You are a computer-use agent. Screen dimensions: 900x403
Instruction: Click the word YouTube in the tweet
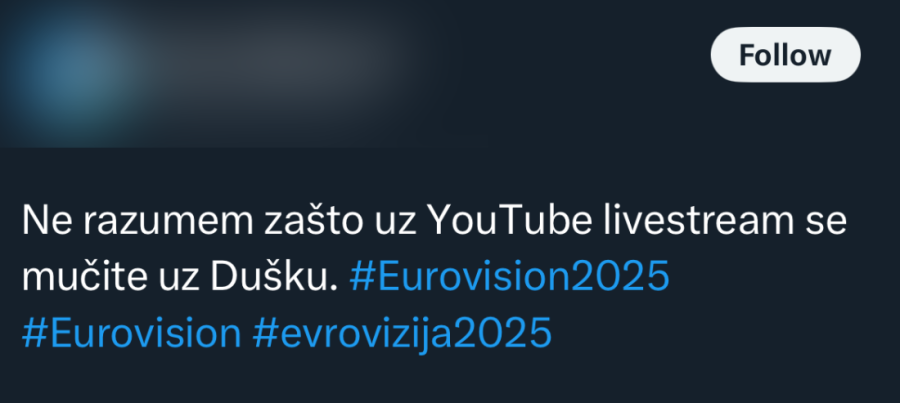(509, 221)
